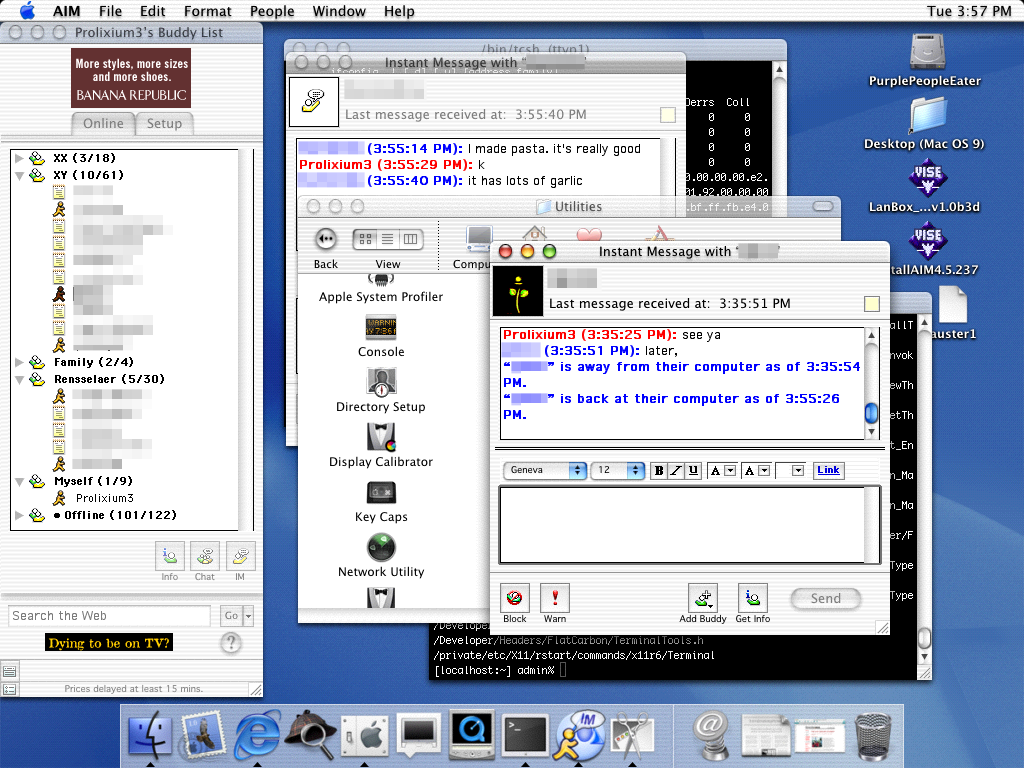The image size is (1024, 768).
Task: Open Network Utility icon
Action: click(x=381, y=547)
